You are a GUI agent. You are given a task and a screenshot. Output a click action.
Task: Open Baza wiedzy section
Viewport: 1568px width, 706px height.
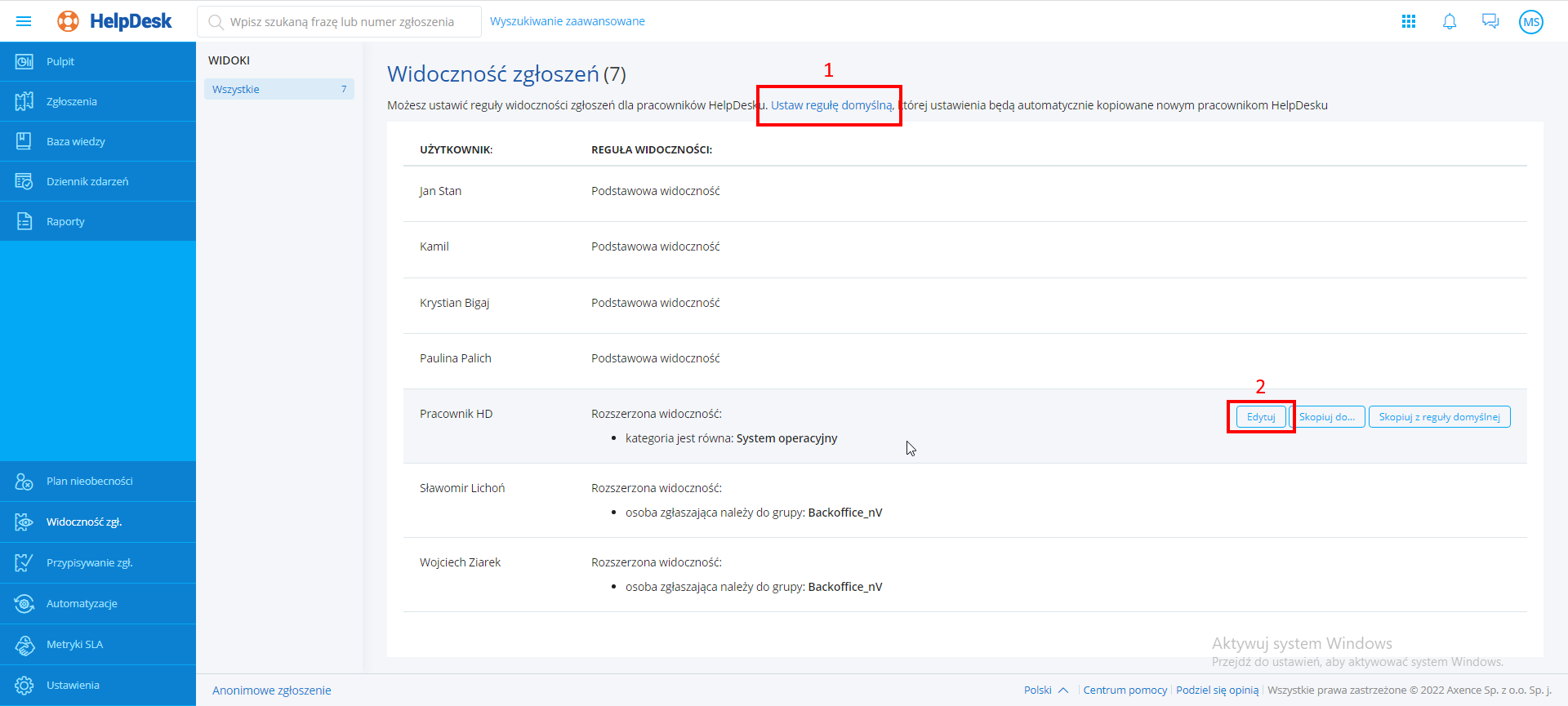[76, 141]
